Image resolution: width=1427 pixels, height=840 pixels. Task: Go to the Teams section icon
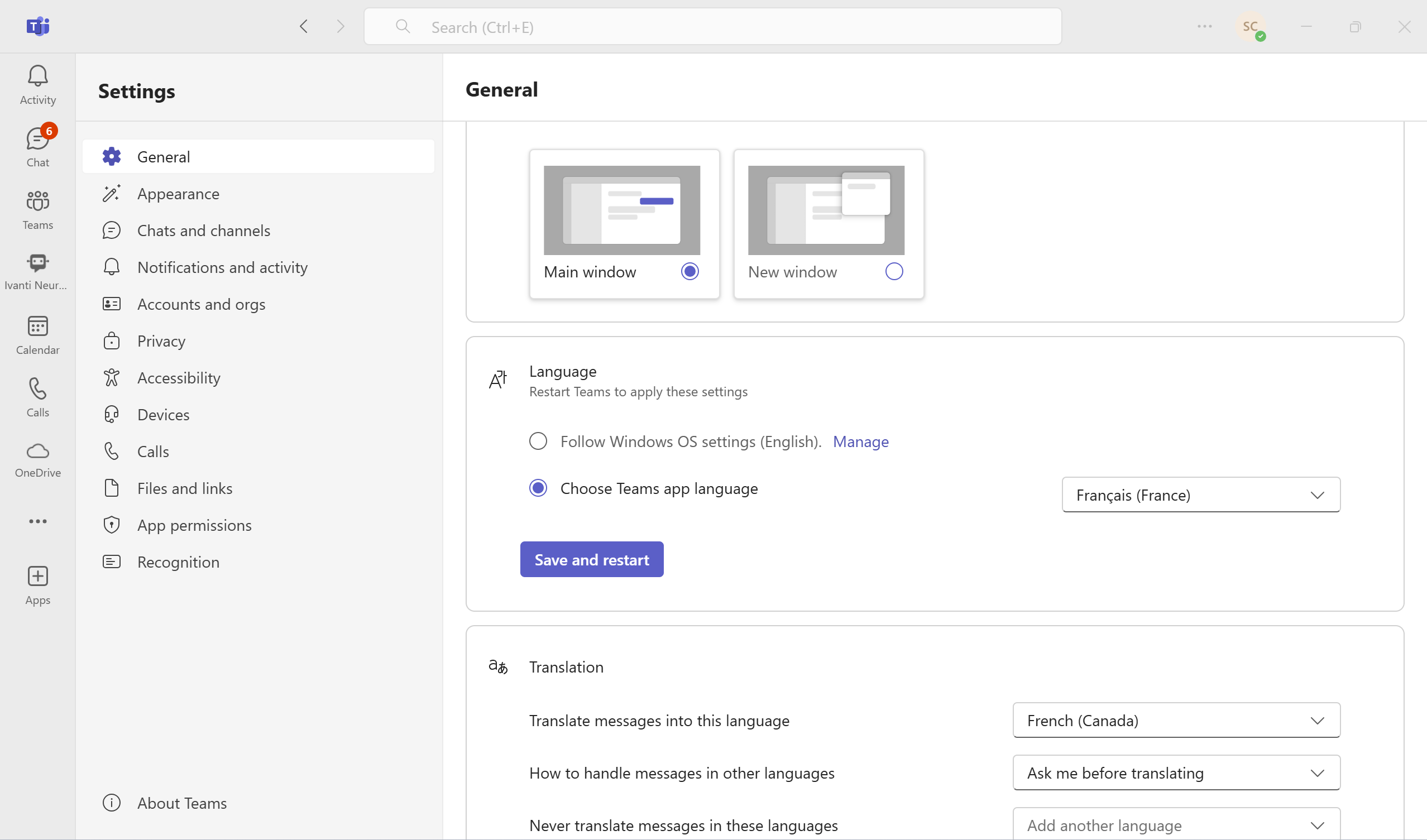[37, 209]
